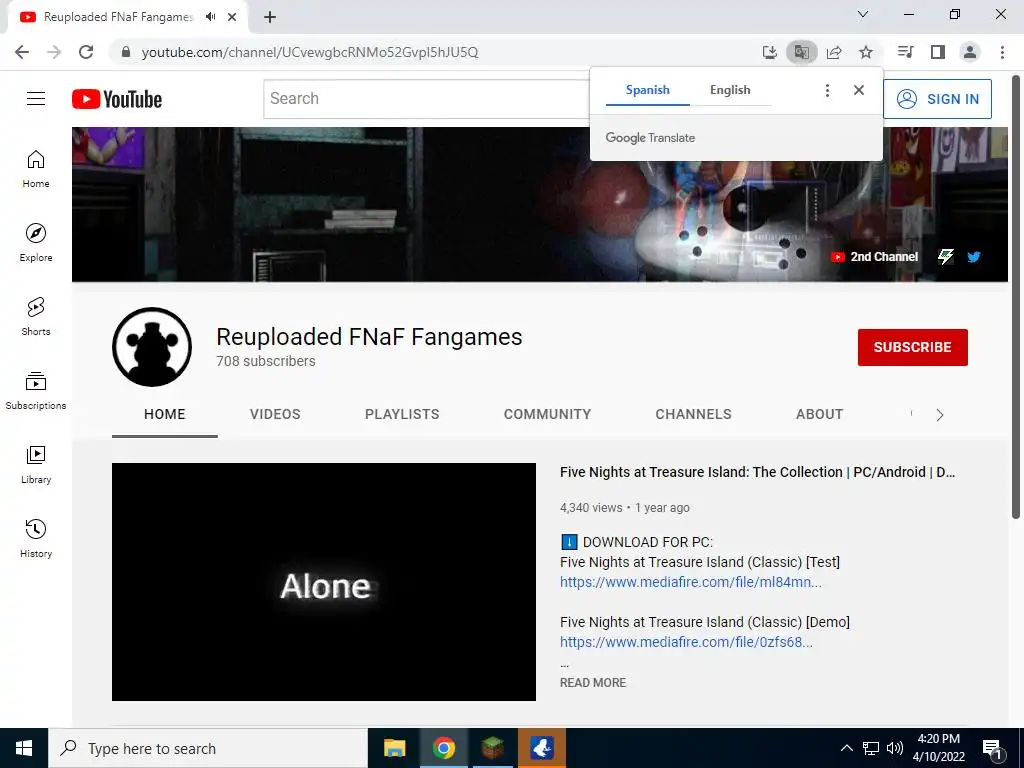Click the channel avatar picture
1024x768 pixels.
152,347
